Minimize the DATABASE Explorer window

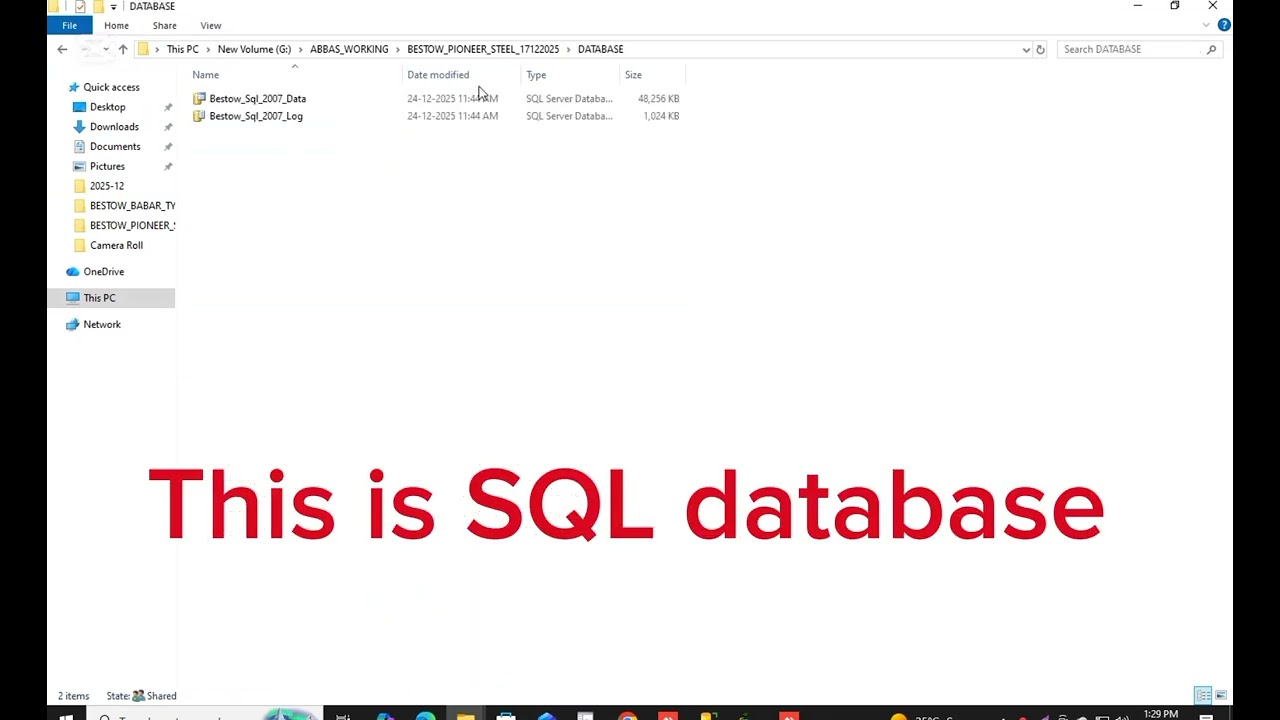point(1137,6)
